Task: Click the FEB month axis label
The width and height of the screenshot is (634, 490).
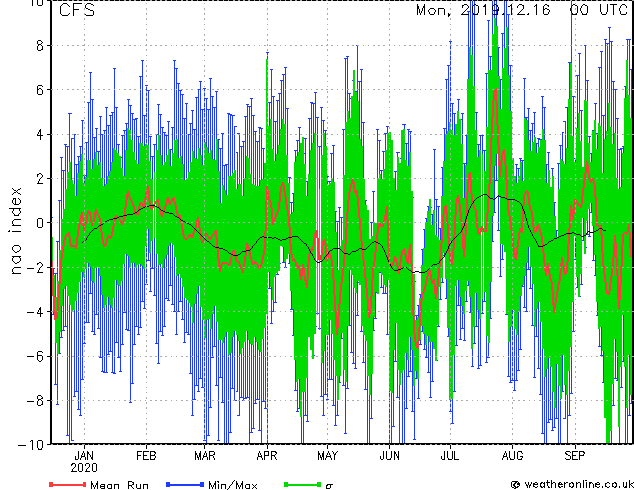Action: click(146, 456)
